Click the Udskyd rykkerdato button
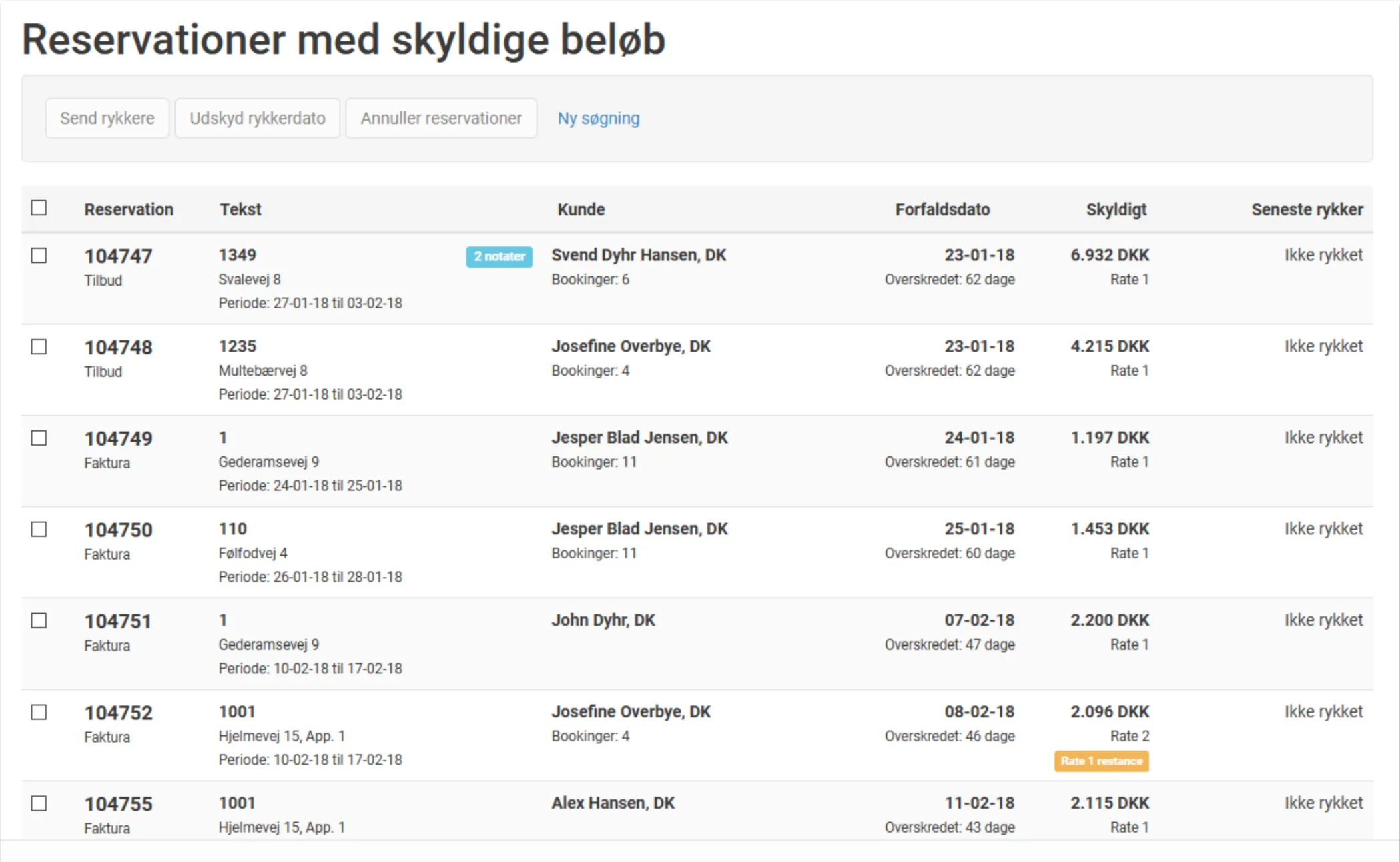The height and width of the screenshot is (862, 1400). pyautogui.click(x=257, y=118)
